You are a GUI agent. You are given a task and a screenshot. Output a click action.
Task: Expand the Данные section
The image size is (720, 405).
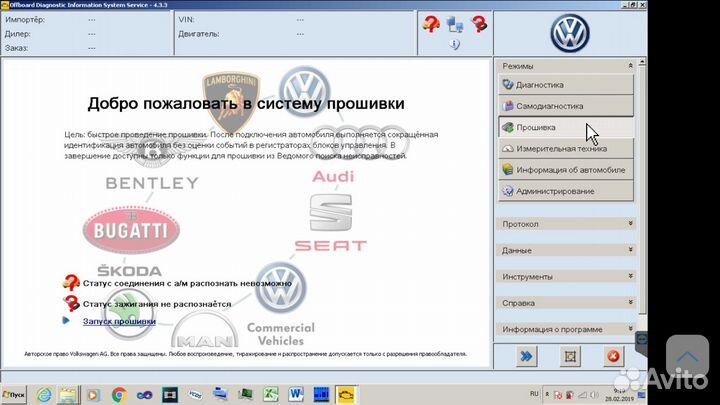point(630,250)
